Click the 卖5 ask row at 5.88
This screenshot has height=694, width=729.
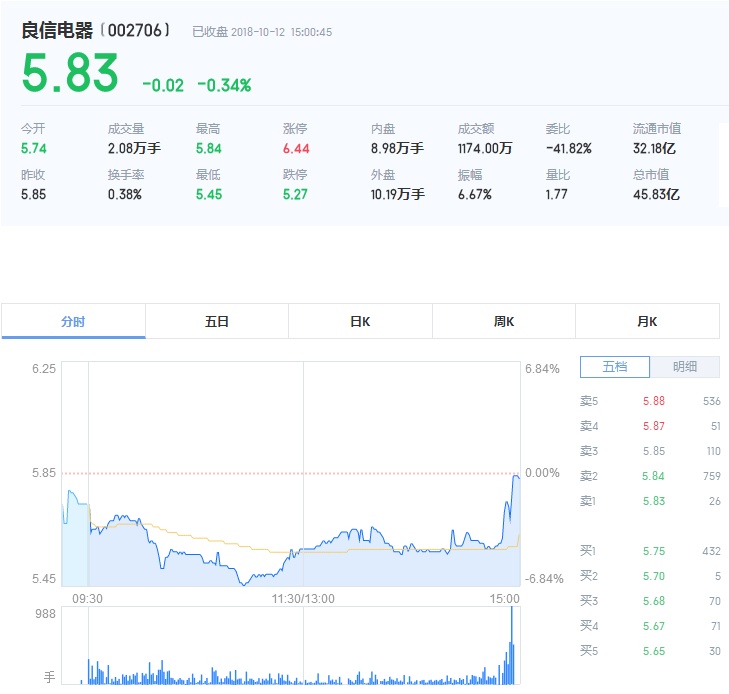coord(650,401)
